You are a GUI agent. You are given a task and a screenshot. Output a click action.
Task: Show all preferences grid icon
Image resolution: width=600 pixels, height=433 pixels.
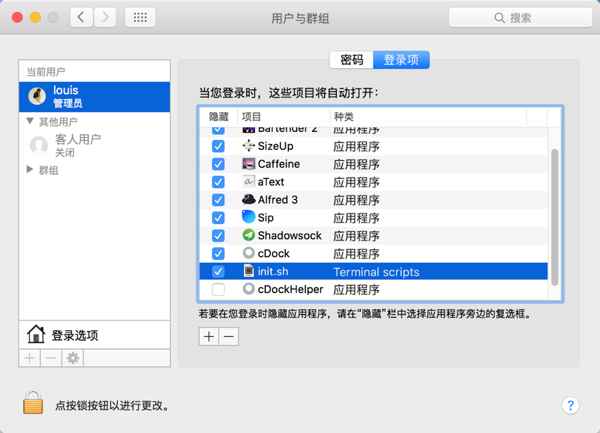point(140,18)
